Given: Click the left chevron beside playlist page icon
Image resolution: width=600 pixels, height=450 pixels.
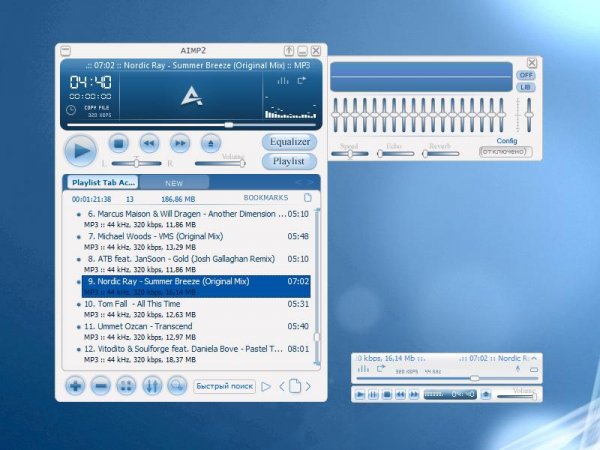Looking at the screenshot, I should pos(282,386).
